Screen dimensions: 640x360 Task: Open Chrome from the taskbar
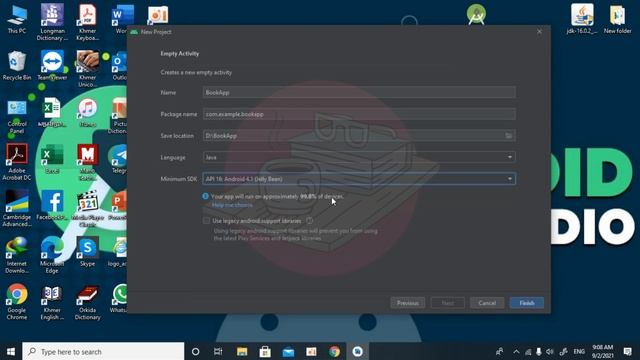334,351
